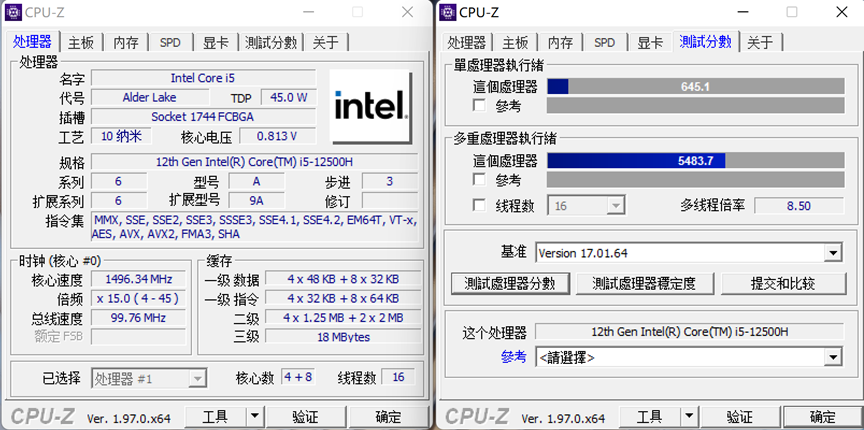Screen dimensions: 864x430
Task: Click the CPU-Z app icon in the left window title bar
Action: (13, 12)
